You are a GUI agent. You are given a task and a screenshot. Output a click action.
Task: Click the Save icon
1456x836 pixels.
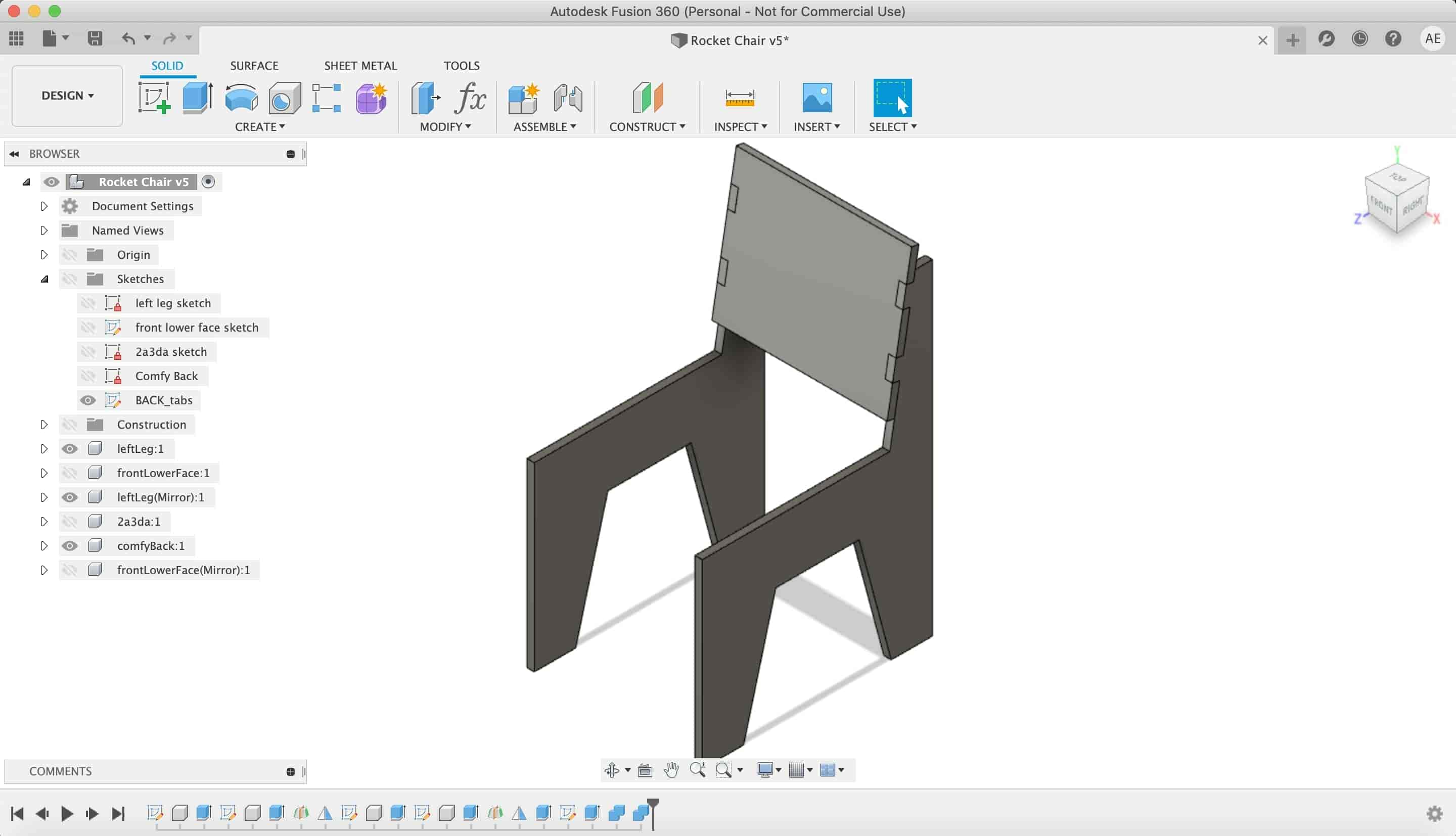(x=95, y=38)
